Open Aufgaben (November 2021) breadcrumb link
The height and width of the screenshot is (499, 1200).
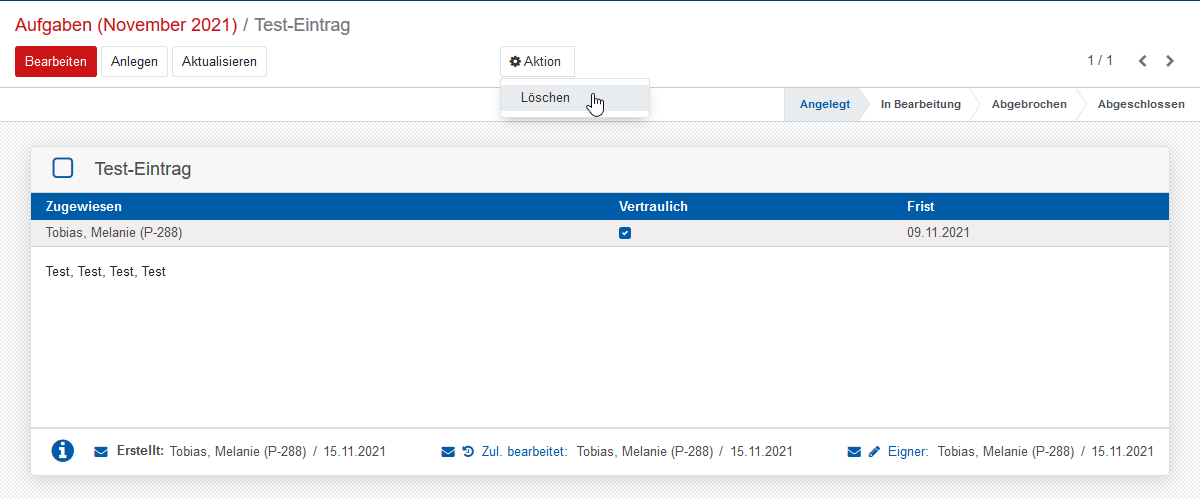126,25
